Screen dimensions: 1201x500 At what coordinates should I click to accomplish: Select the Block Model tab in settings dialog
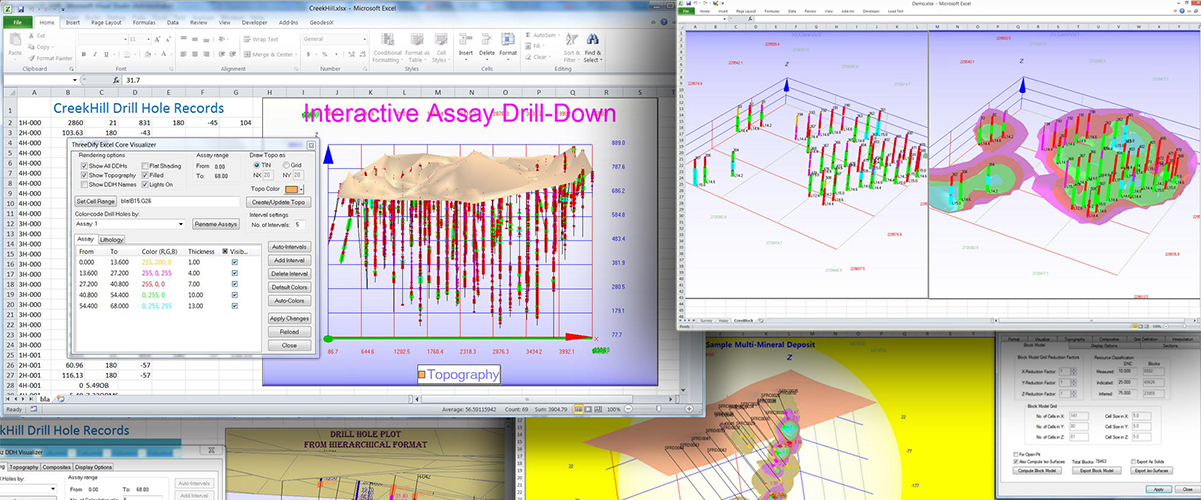(x=1034, y=346)
